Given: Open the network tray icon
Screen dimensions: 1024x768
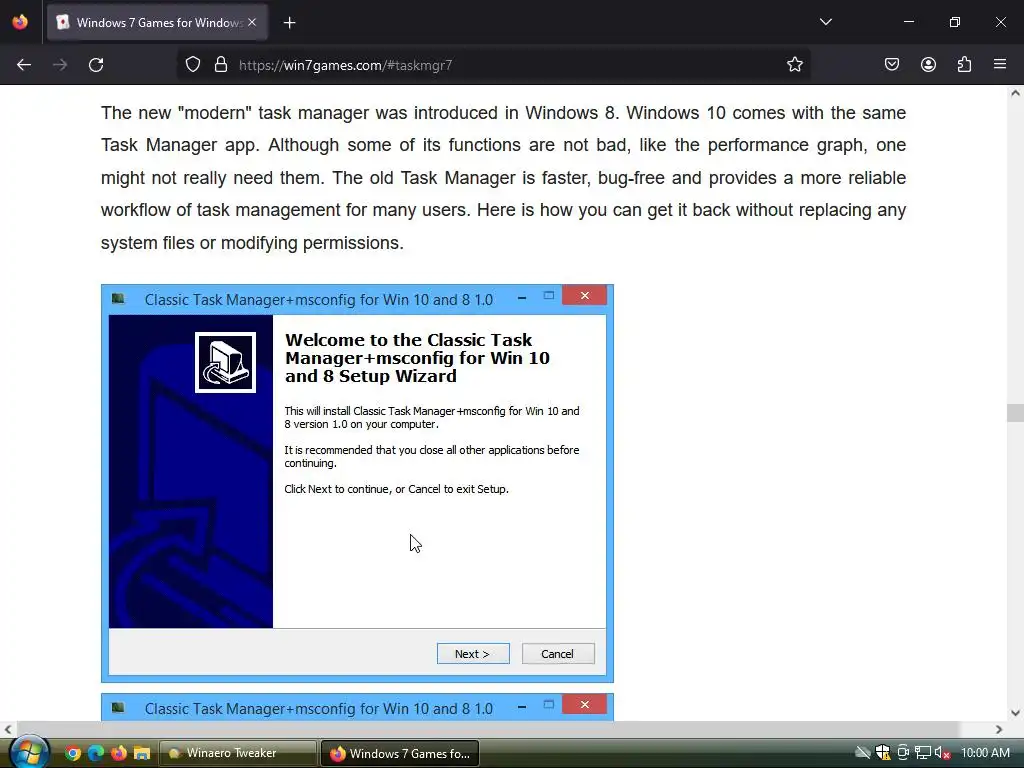Looking at the screenshot, I should pos(923,753).
